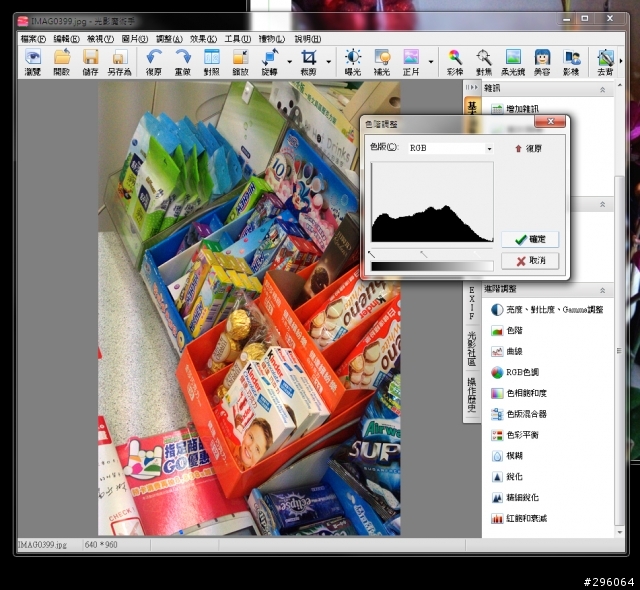Apply 精細銳化 fine sharpen
640x590 pixels.
click(x=514, y=497)
